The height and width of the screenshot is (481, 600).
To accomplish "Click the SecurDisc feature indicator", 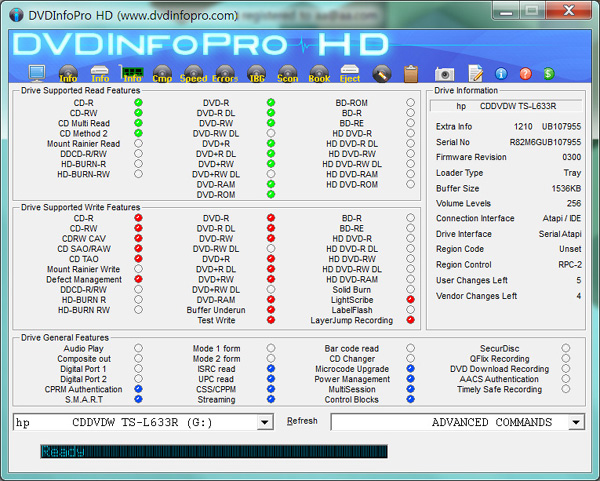I will point(566,348).
